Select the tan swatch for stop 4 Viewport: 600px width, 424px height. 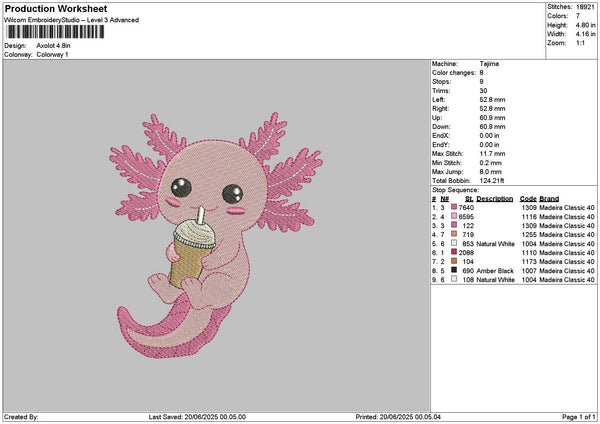(x=454, y=234)
